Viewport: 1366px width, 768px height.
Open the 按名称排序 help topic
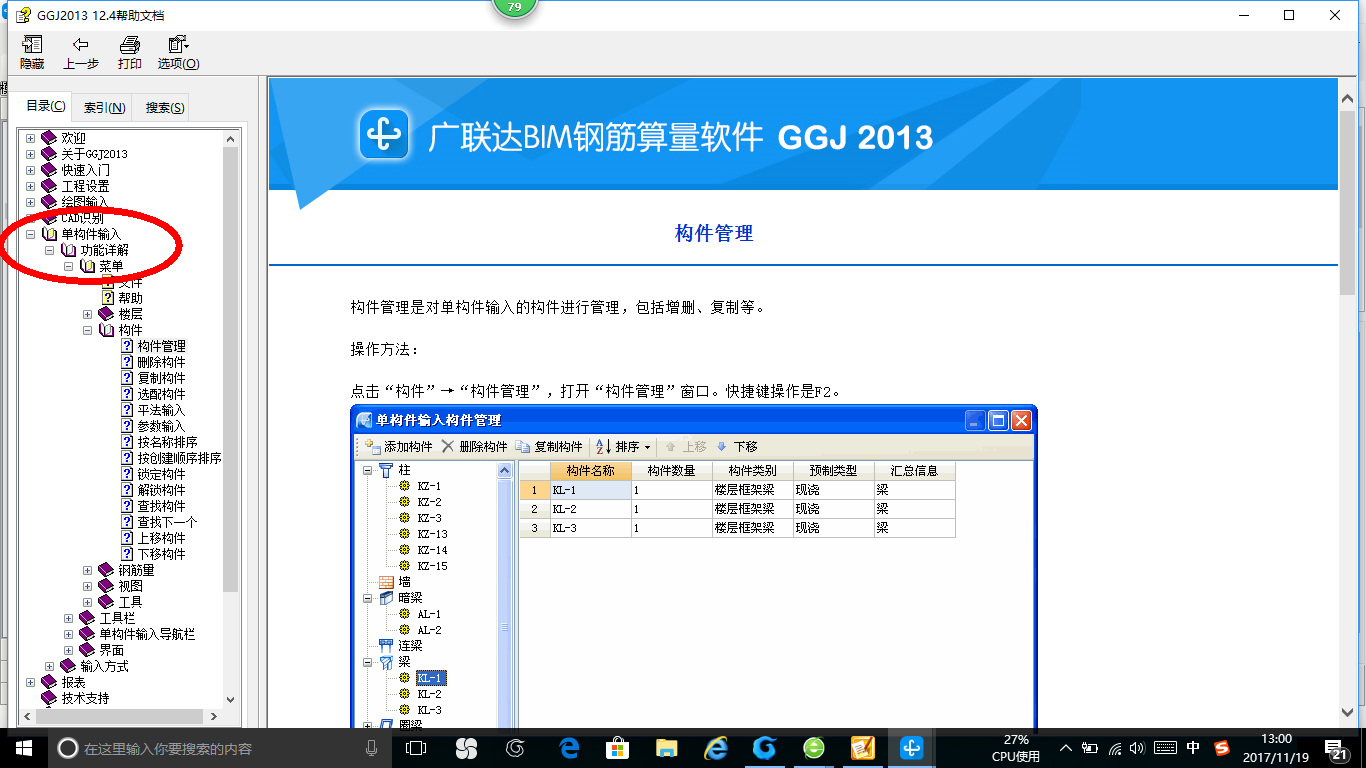coord(167,442)
